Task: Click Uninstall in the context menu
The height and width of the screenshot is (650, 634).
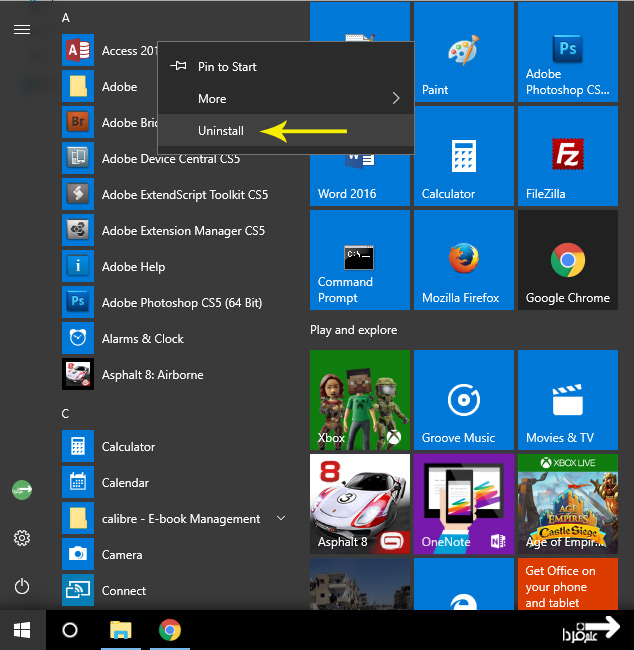Action: click(x=221, y=131)
